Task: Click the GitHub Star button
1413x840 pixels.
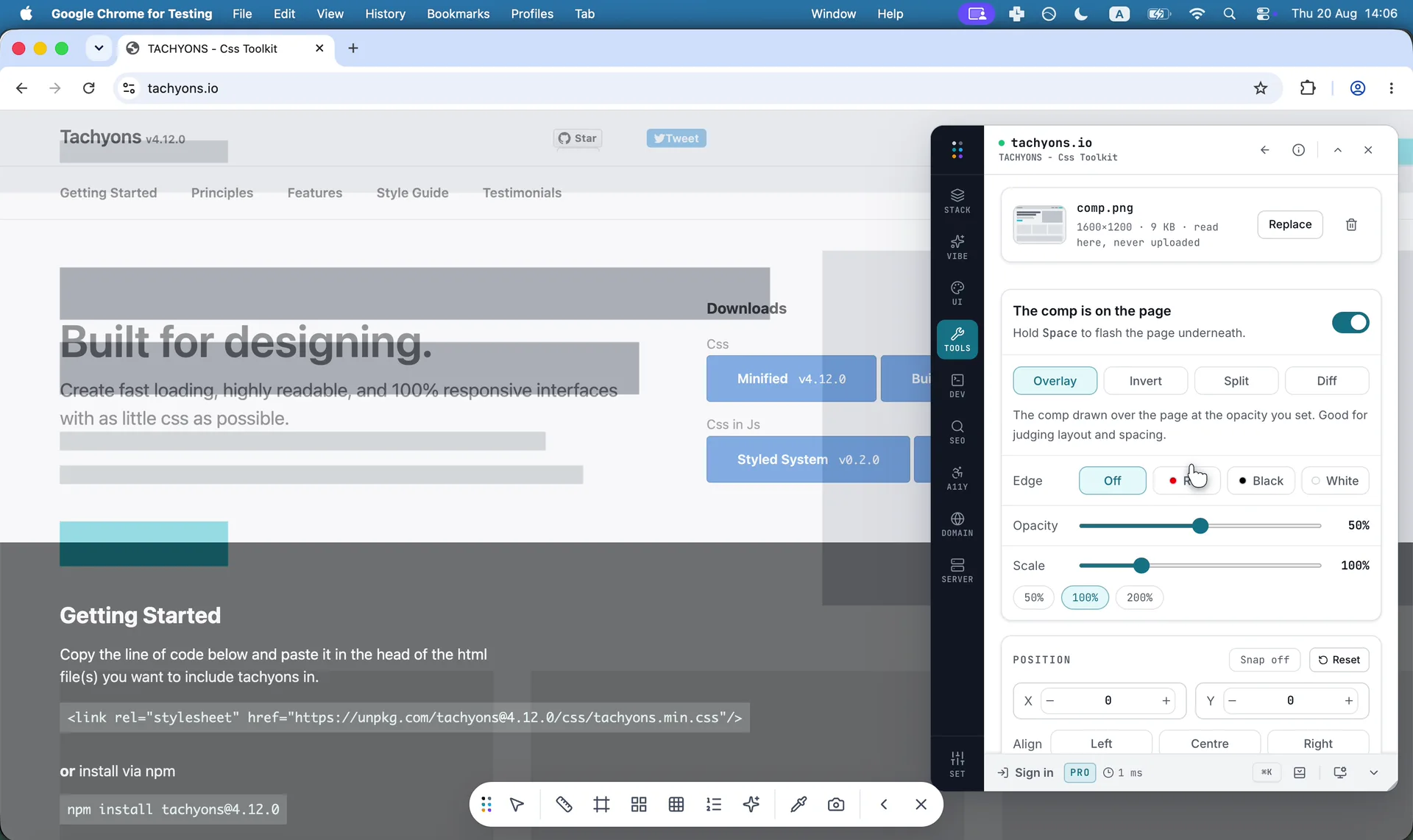Action: (x=578, y=138)
